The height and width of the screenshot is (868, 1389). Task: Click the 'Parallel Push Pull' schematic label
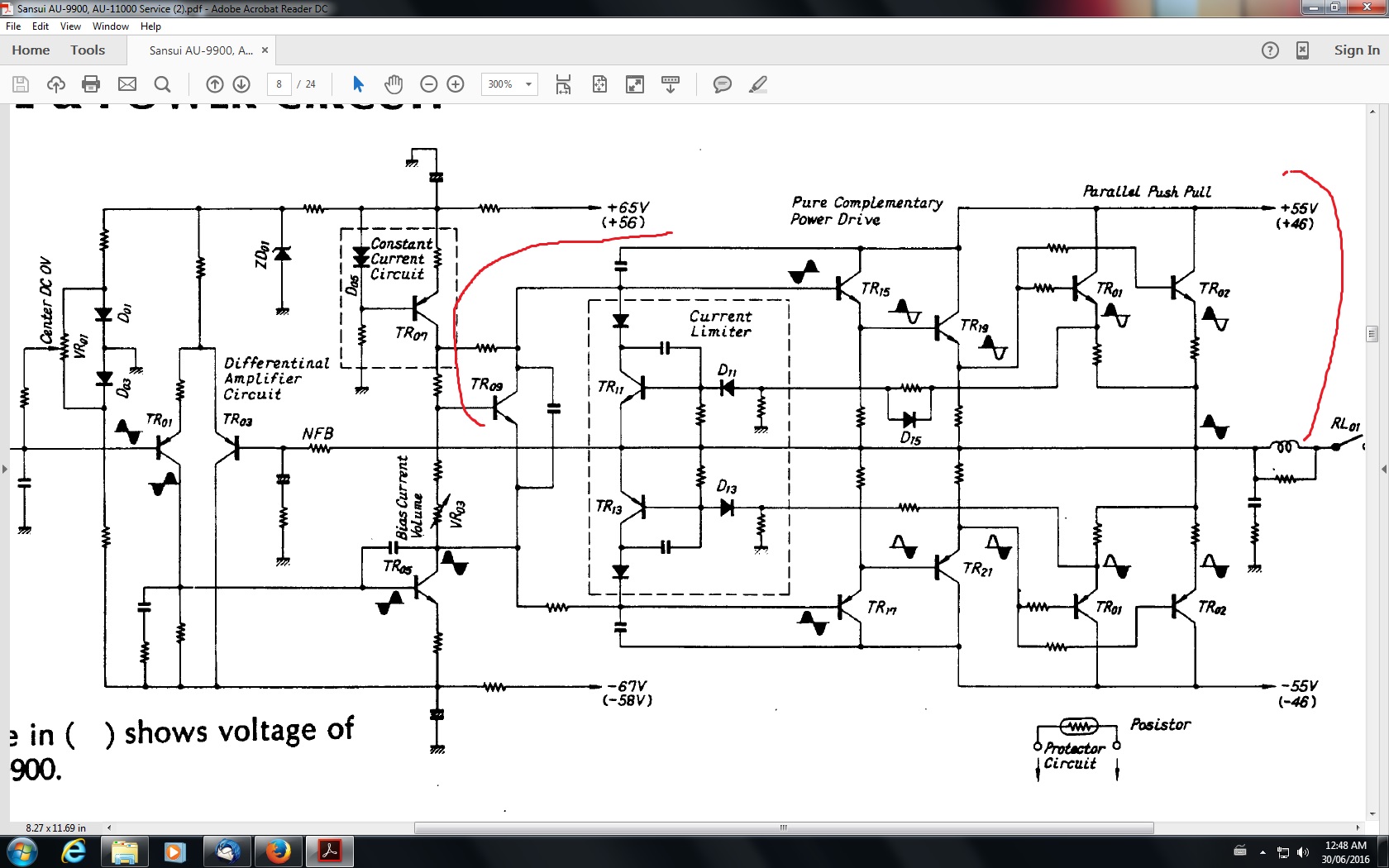pyautogui.click(x=1147, y=191)
